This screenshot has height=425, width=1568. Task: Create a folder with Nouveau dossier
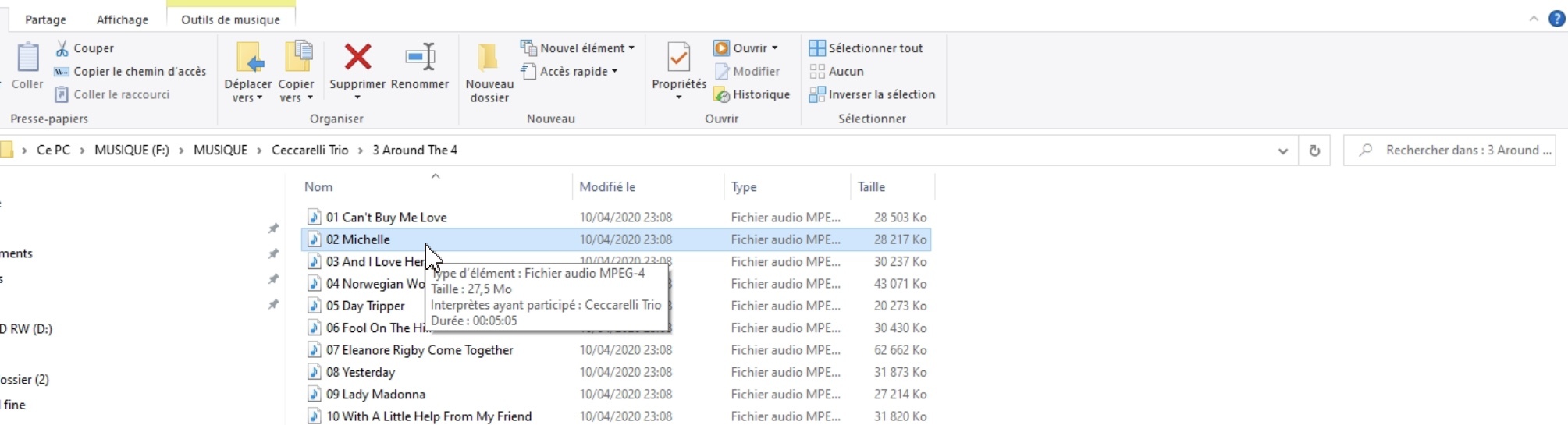489,58
